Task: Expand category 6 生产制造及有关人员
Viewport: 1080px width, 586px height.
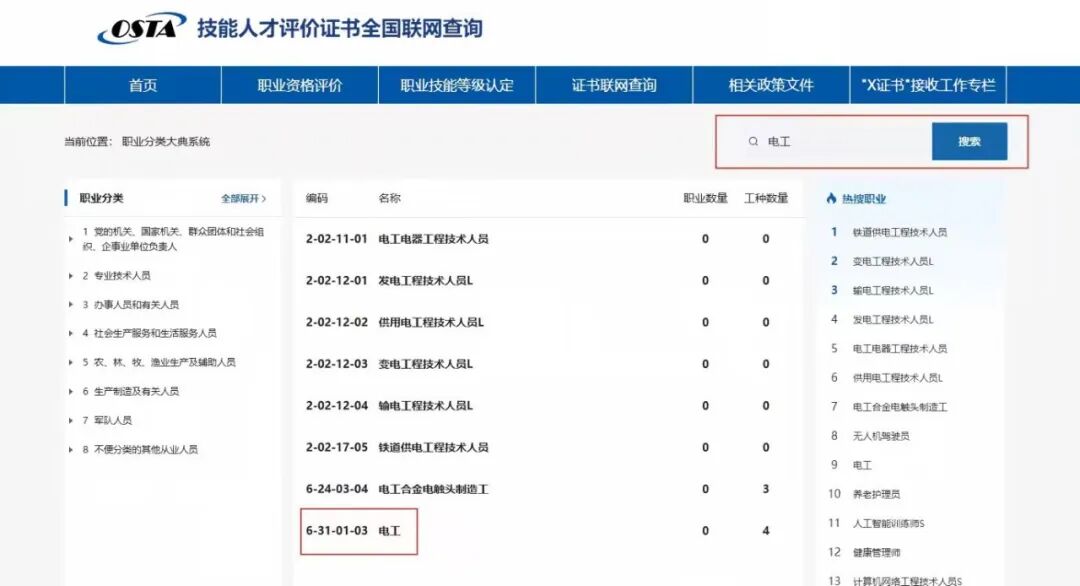Action: (71, 391)
